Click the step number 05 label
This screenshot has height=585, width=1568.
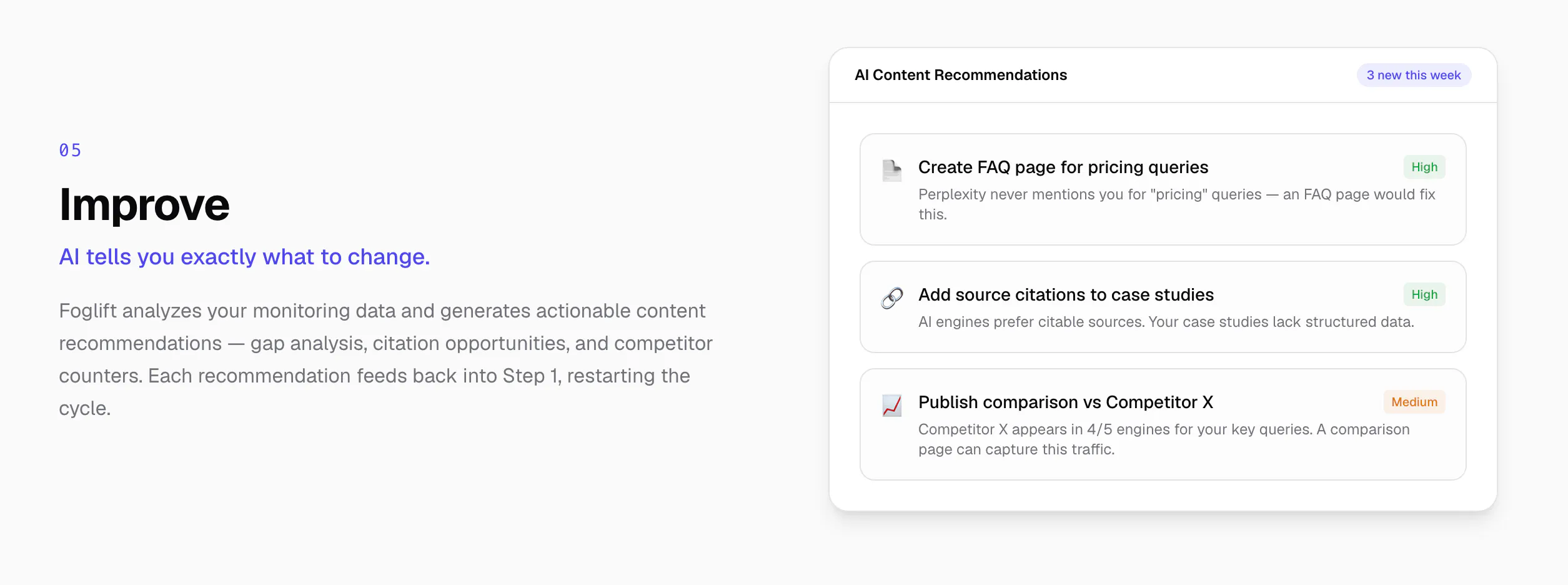tap(70, 150)
